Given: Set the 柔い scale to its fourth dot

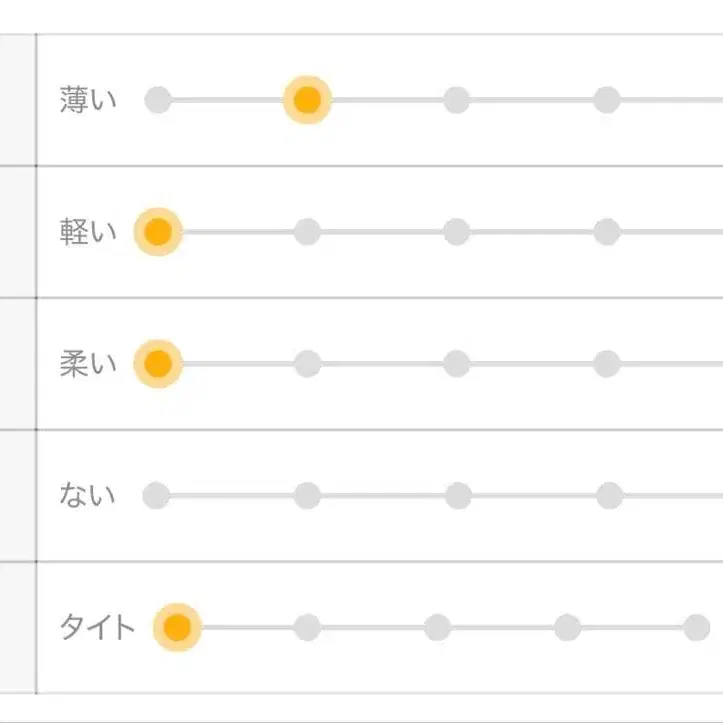Looking at the screenshot, I should (x=606, y=364).
